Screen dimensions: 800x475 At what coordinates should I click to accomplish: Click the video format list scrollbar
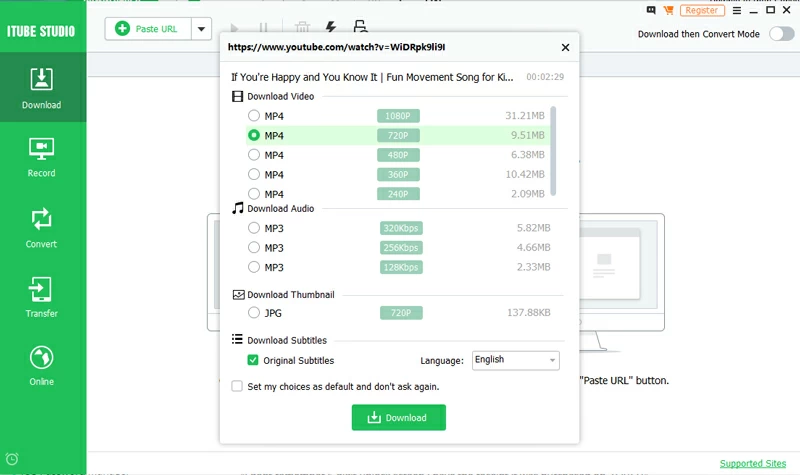point(553,150)
